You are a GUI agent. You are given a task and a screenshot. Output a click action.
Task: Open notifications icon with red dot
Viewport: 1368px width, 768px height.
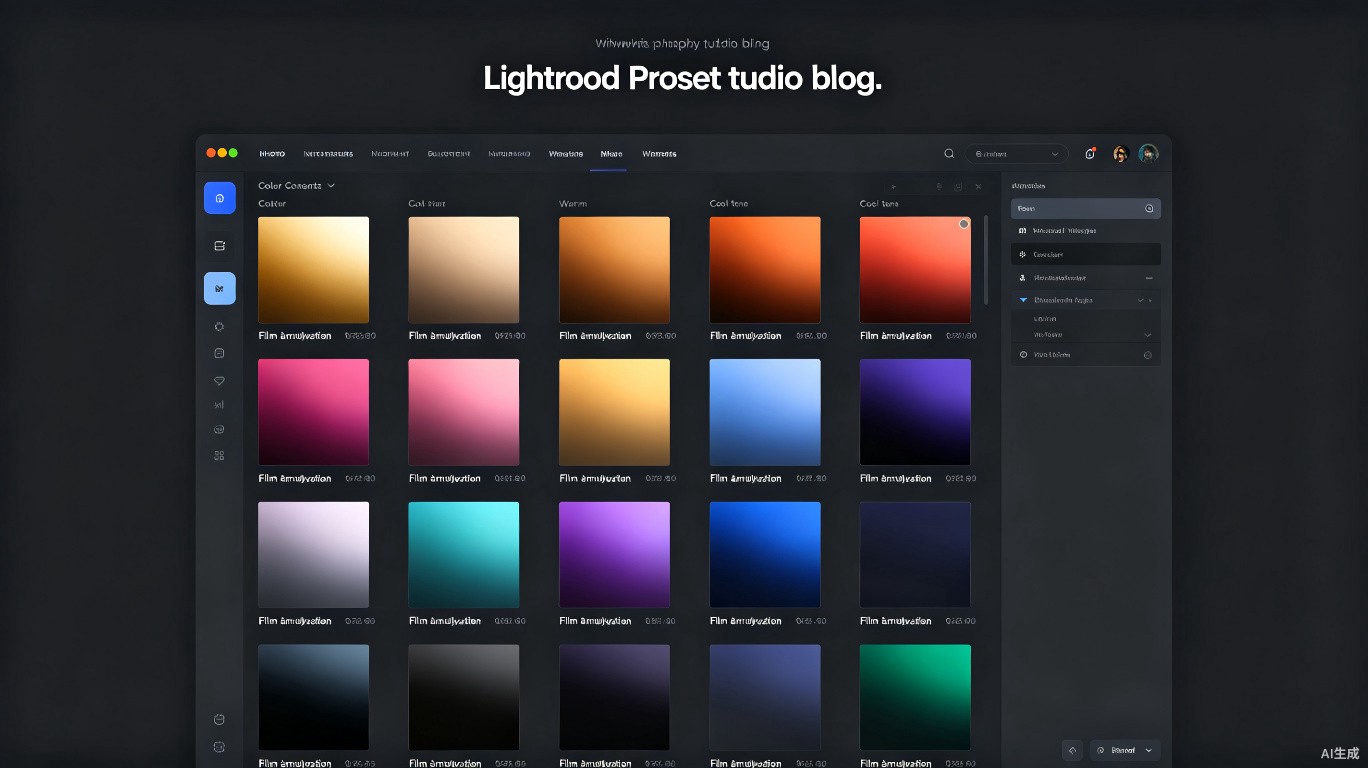coord(1090,154)
